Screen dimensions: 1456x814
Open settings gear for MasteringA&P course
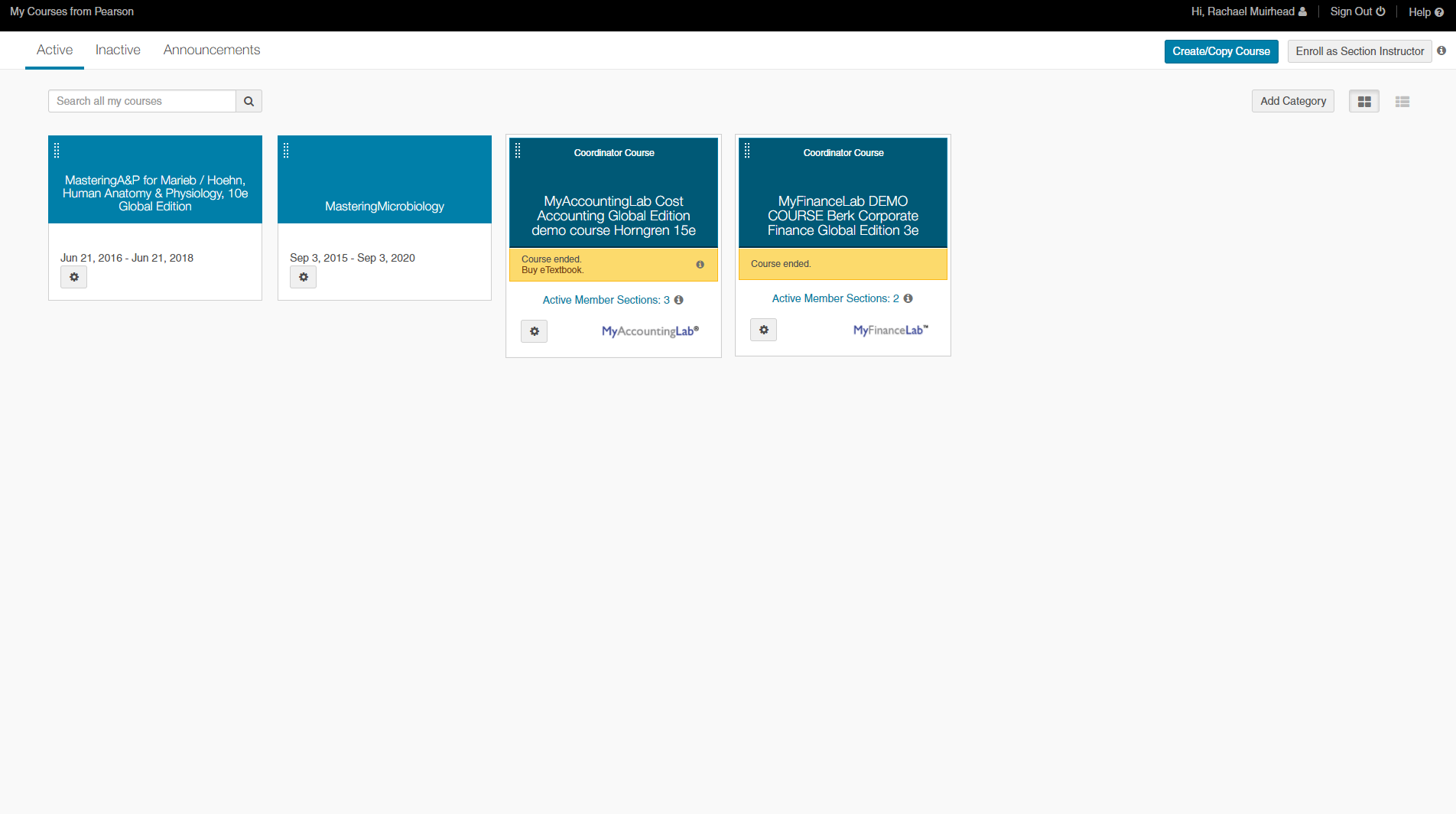74,277
